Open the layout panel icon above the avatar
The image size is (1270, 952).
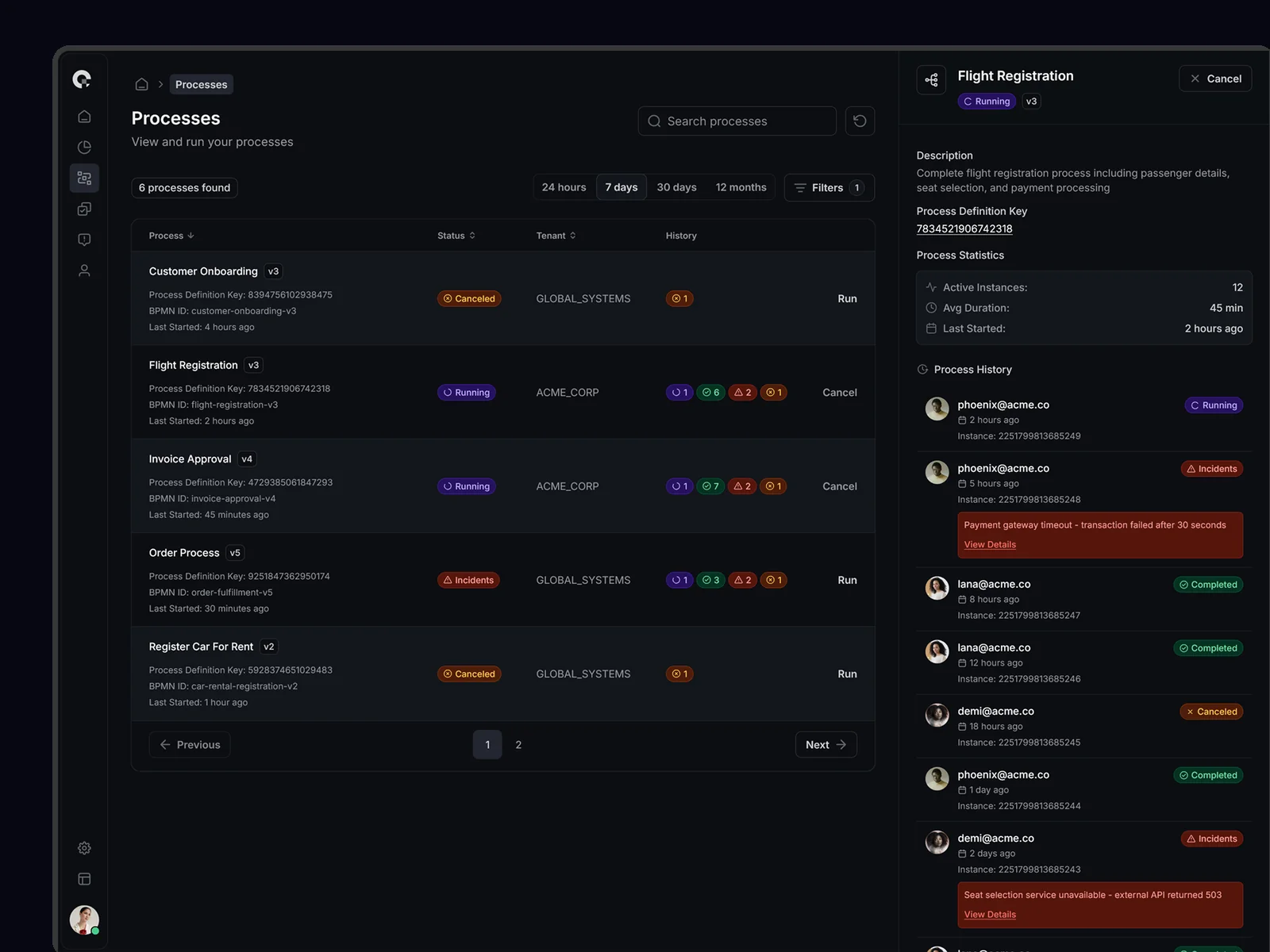[x=84, y=879]
